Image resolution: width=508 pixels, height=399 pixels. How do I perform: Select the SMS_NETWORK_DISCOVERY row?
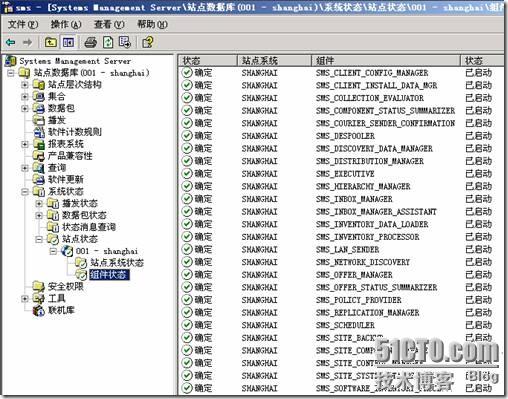click(341, 262)
